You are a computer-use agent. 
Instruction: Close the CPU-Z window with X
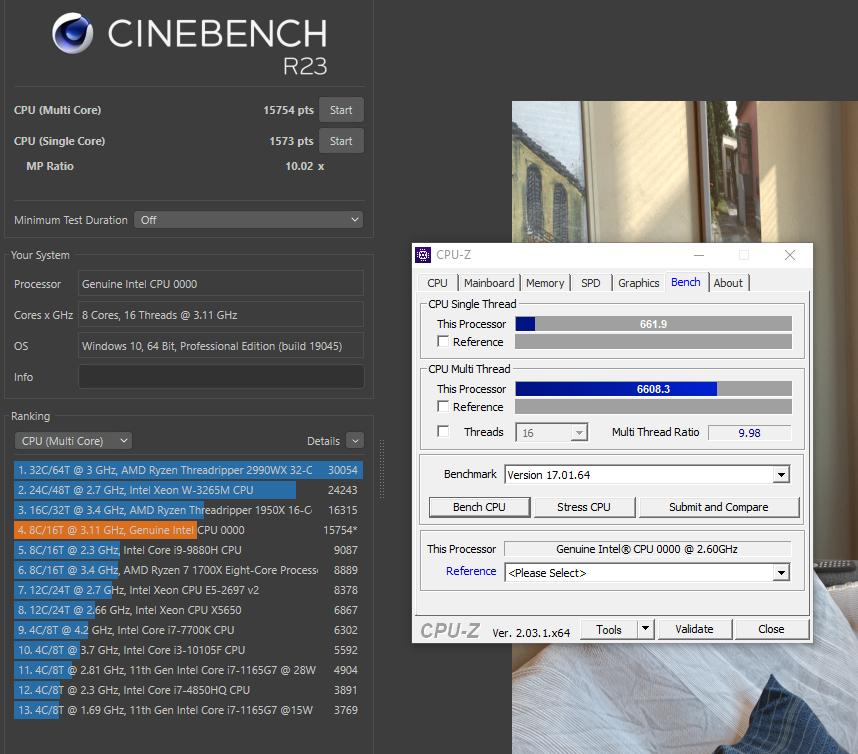pyautogui.click(x=790, y=255)
